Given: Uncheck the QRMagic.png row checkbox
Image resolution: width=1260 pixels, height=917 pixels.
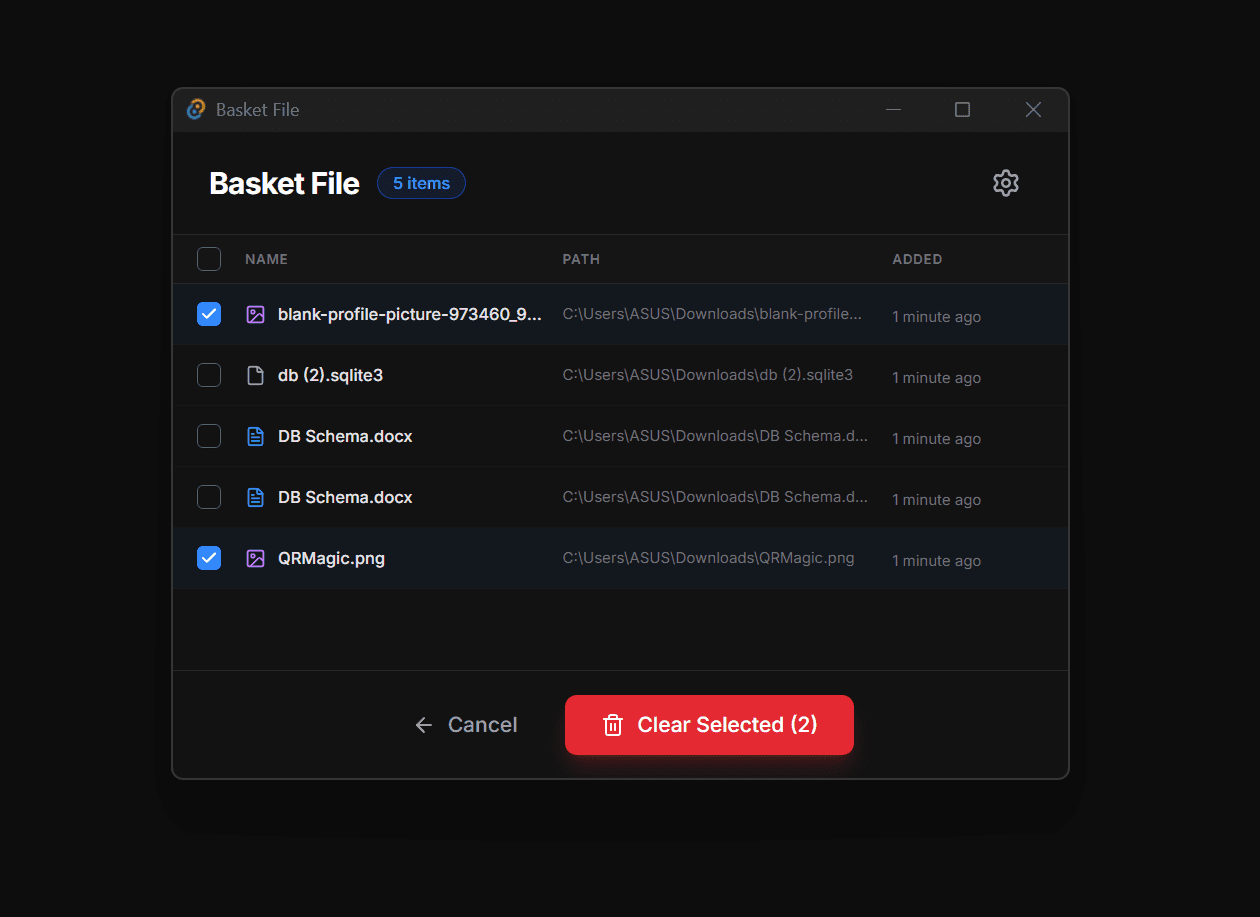Looking at the screenshot, I should 209,558.
